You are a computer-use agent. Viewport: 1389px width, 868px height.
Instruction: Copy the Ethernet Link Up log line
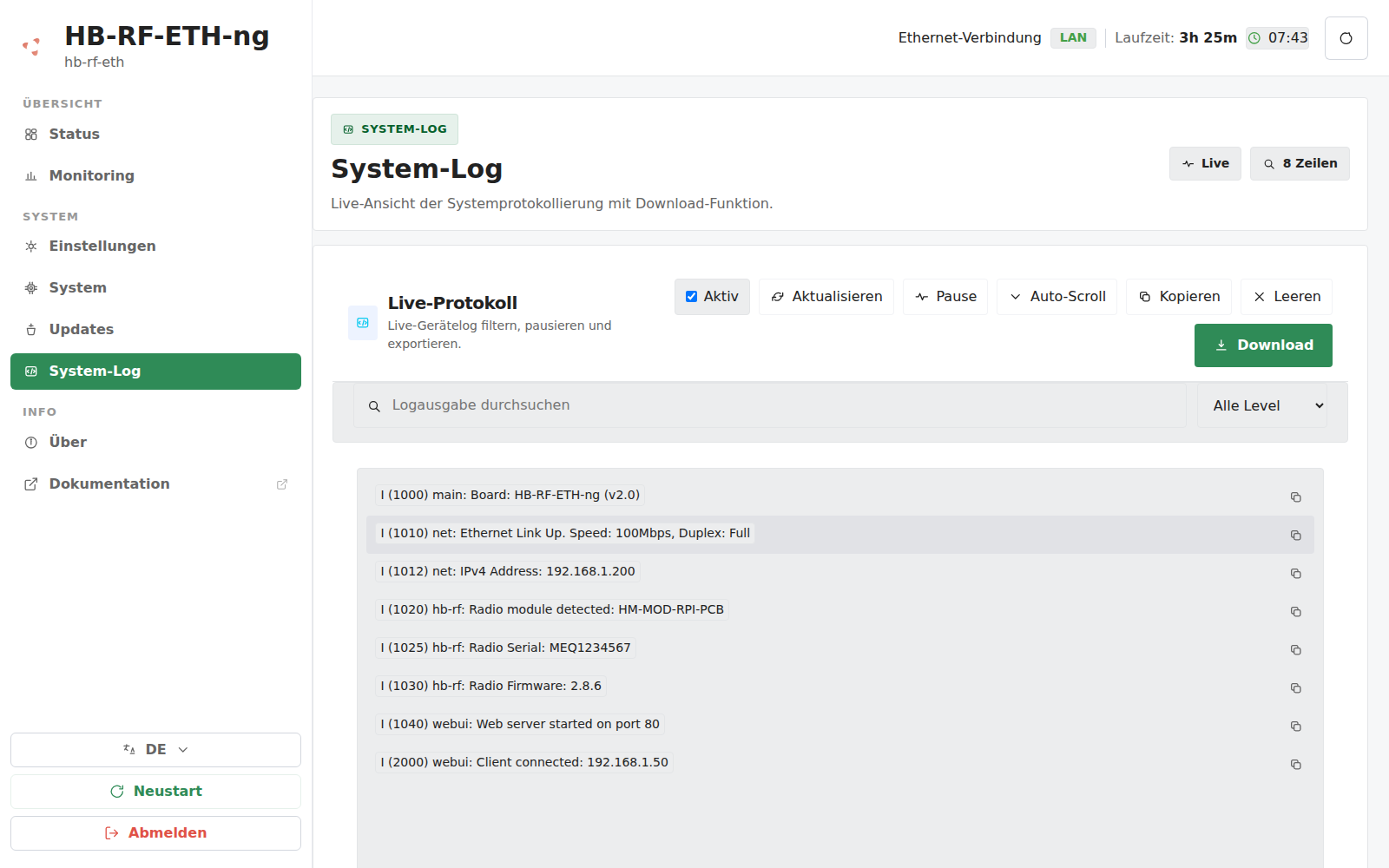click(1295, 536)
